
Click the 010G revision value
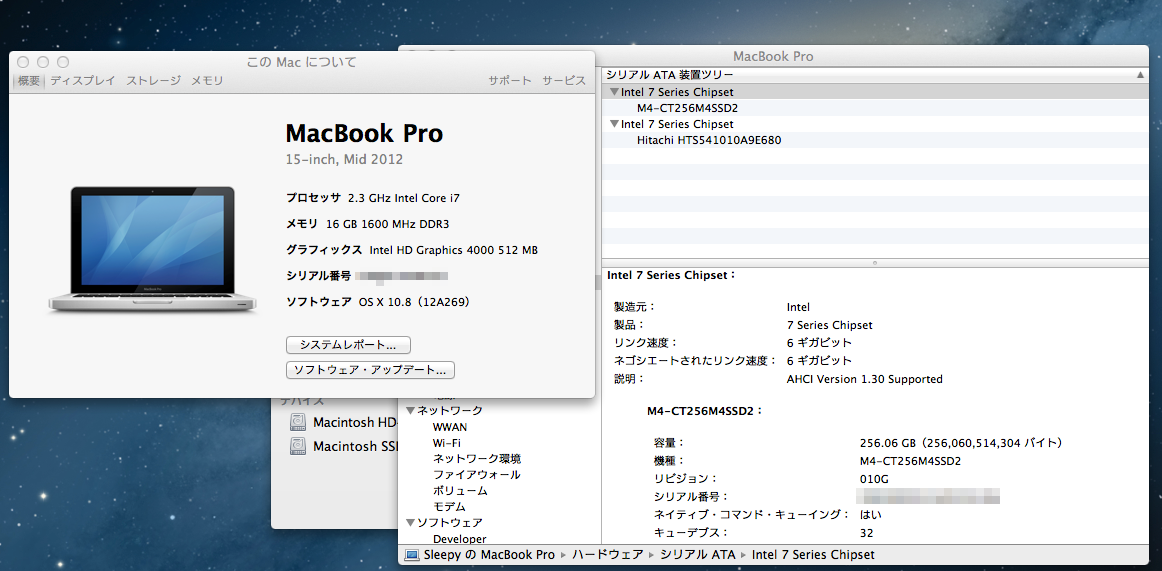point(874,478)
